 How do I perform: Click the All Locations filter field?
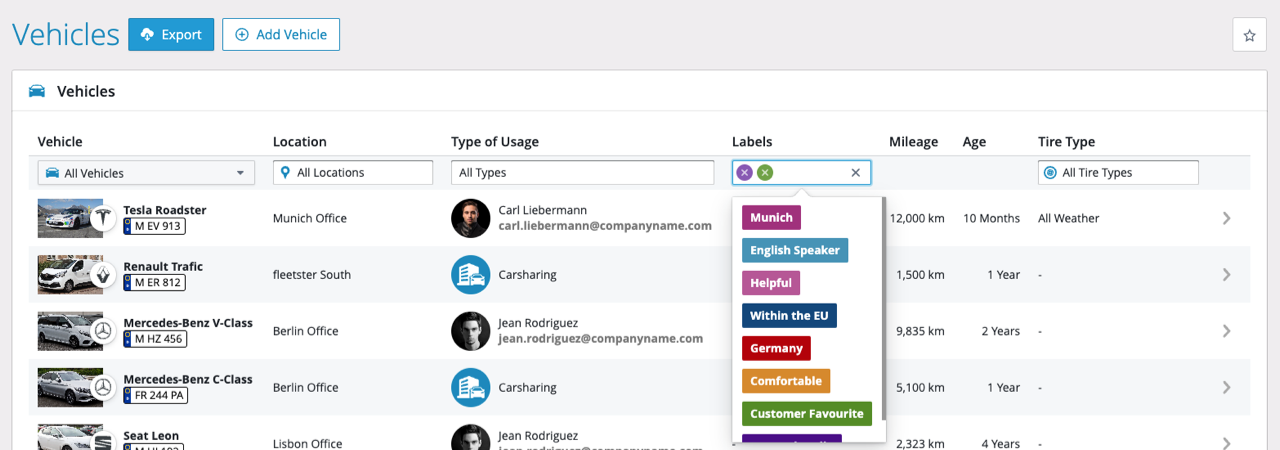[x=353, y=172]
